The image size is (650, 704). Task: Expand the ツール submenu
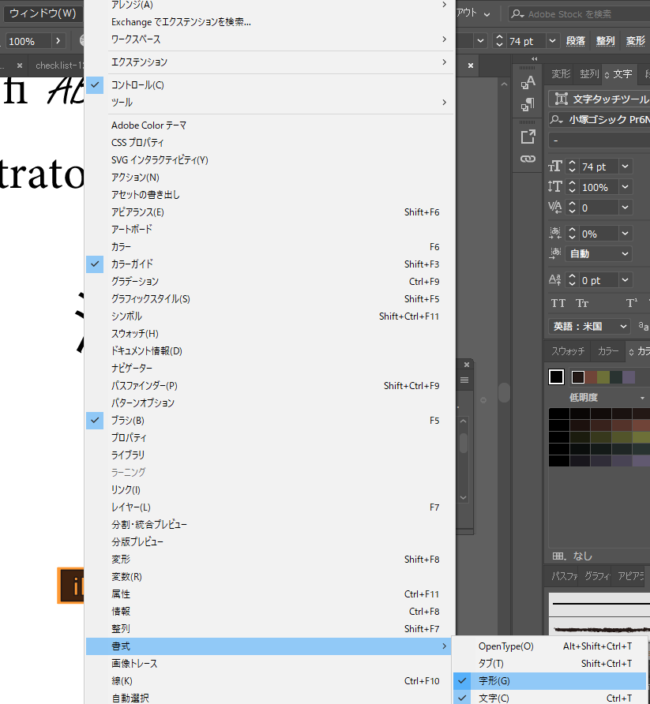(x=270, y=102)
